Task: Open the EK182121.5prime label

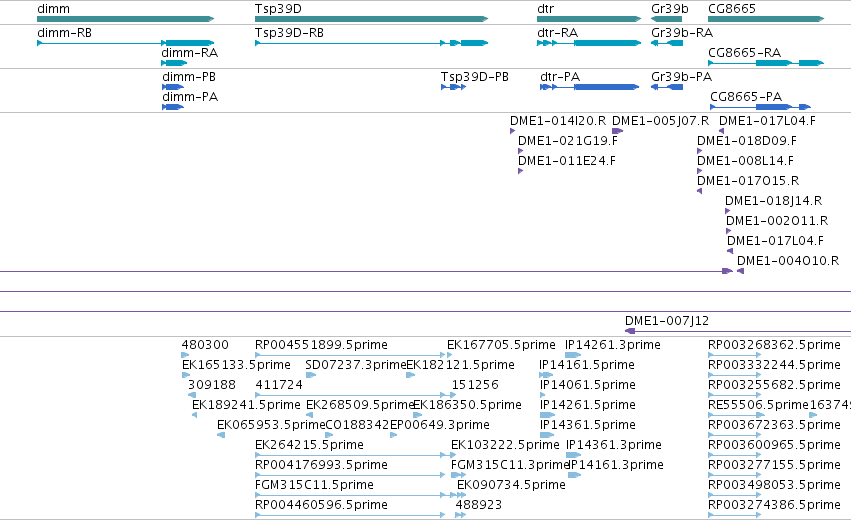Action: 460,365
